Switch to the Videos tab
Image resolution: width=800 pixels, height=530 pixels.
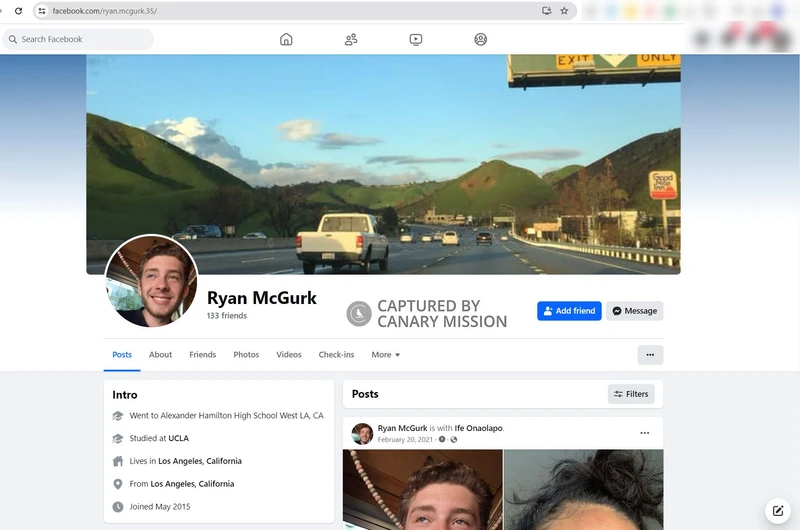(x=289, y=355)
